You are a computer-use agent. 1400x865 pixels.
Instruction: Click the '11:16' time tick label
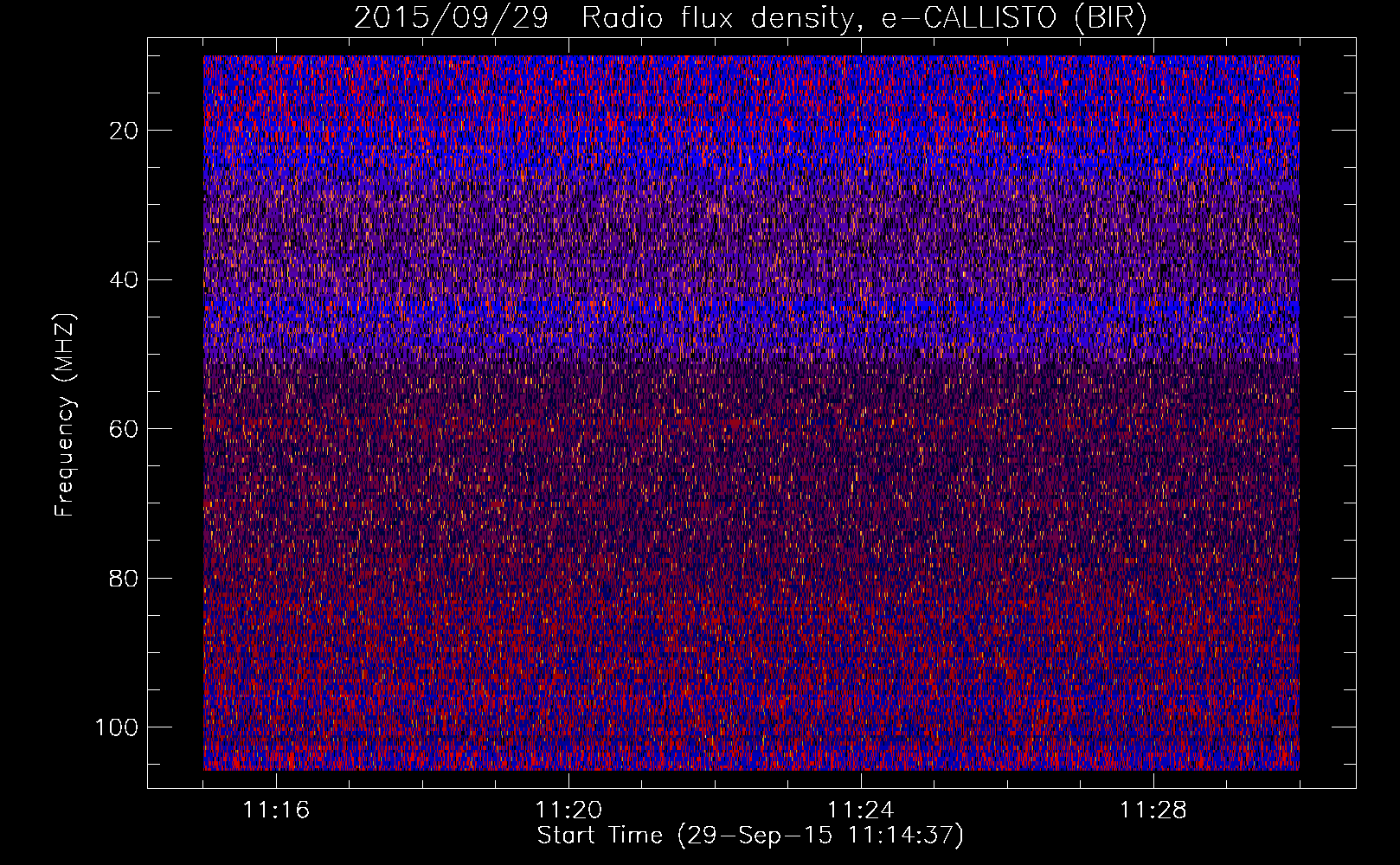(276, 811)
